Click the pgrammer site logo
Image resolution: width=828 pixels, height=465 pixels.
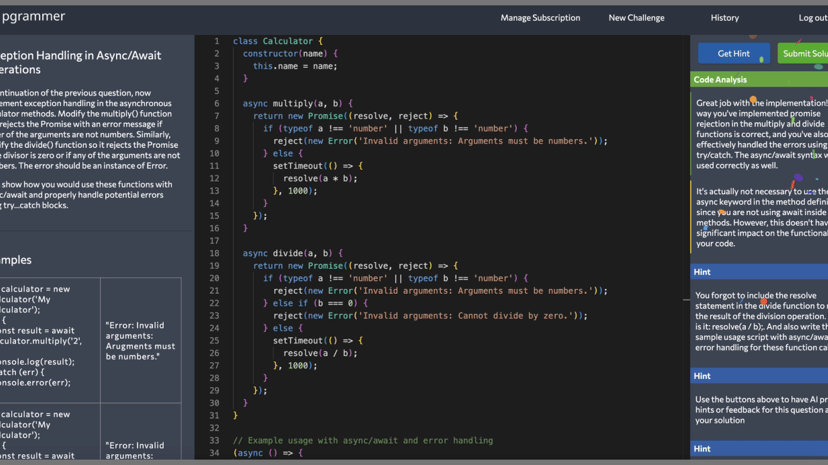click(33, 16)
